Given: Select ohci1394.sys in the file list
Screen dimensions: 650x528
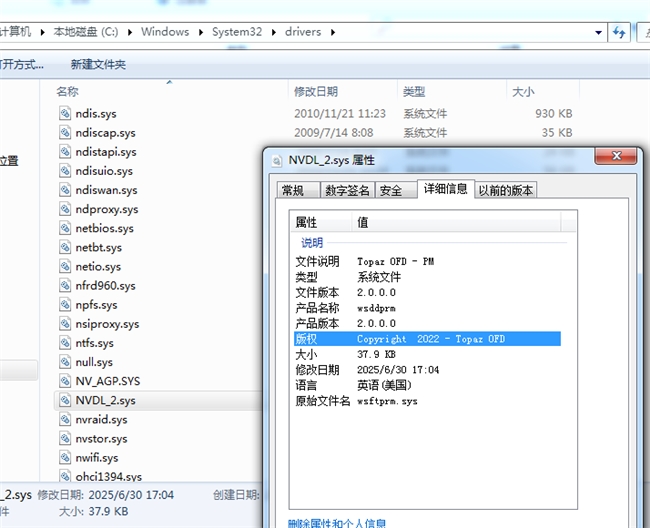Looking at the screenshot, I should [x=109, y=477].
